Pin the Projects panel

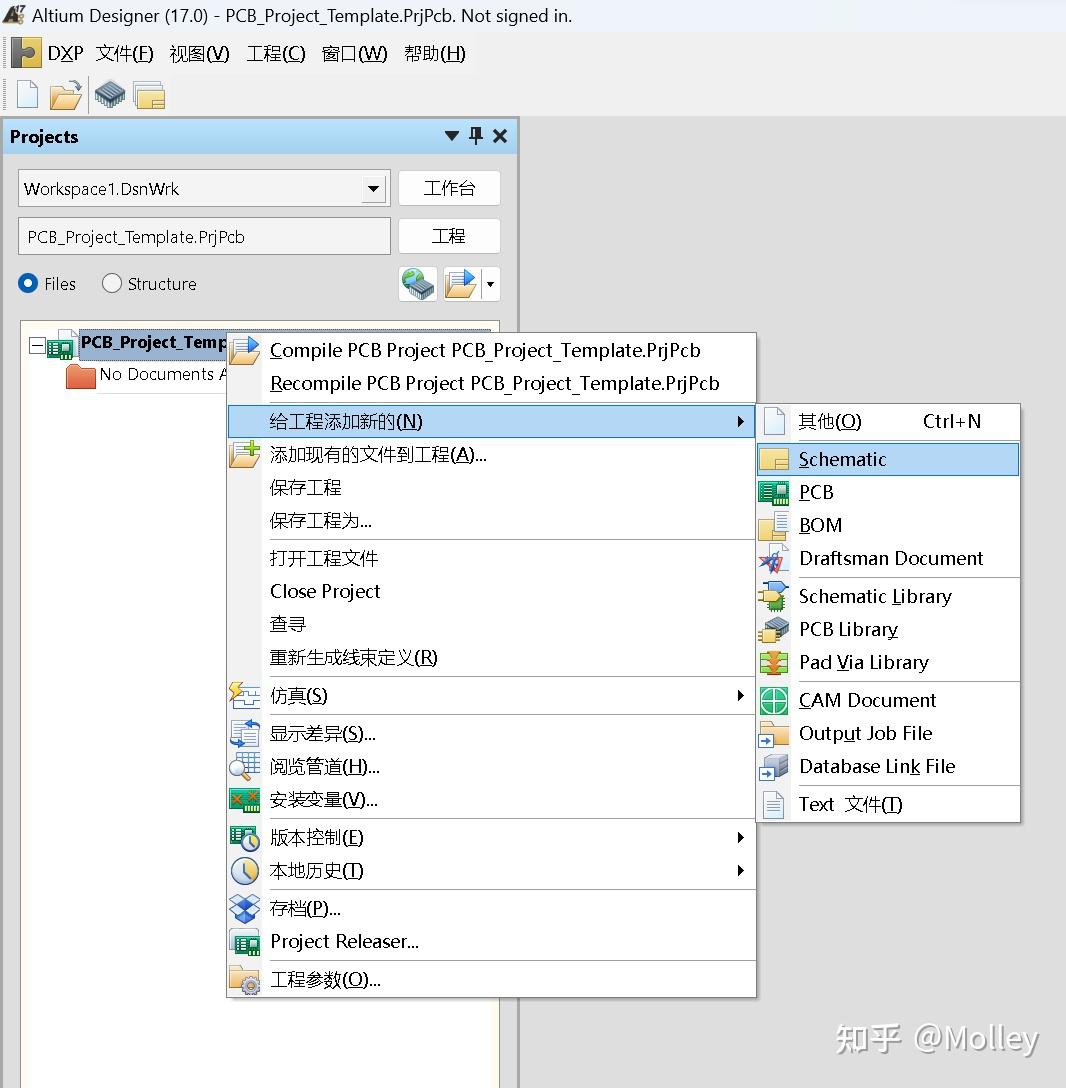475,136
